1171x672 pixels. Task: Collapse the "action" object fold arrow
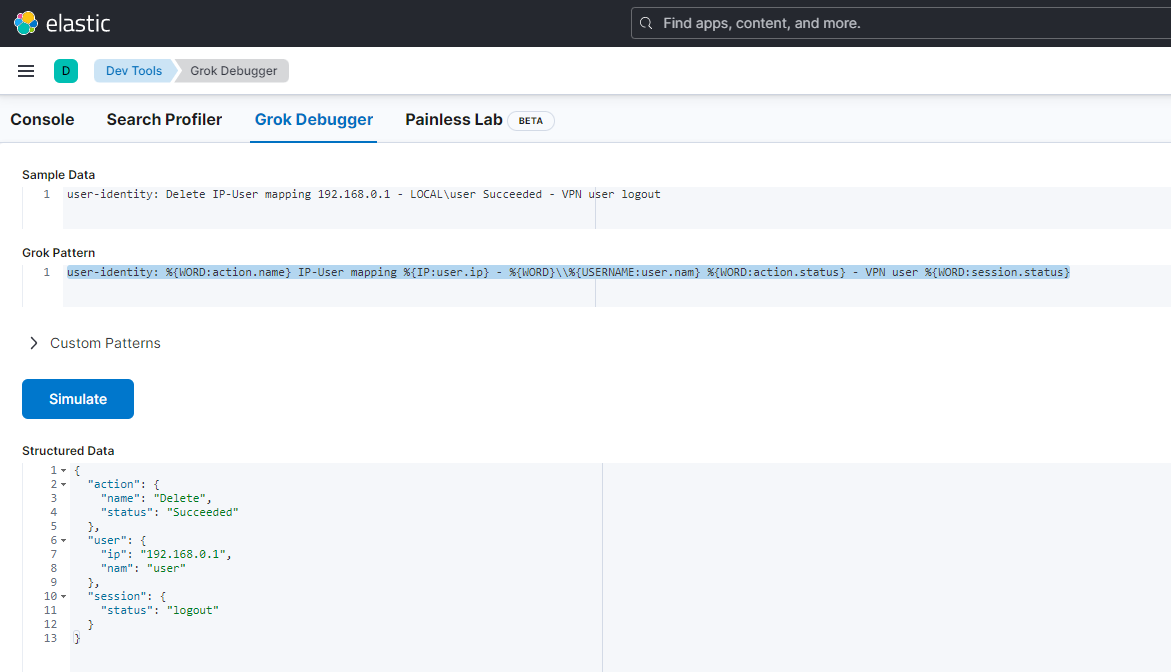pyautogui.click(x=63, y=485)
